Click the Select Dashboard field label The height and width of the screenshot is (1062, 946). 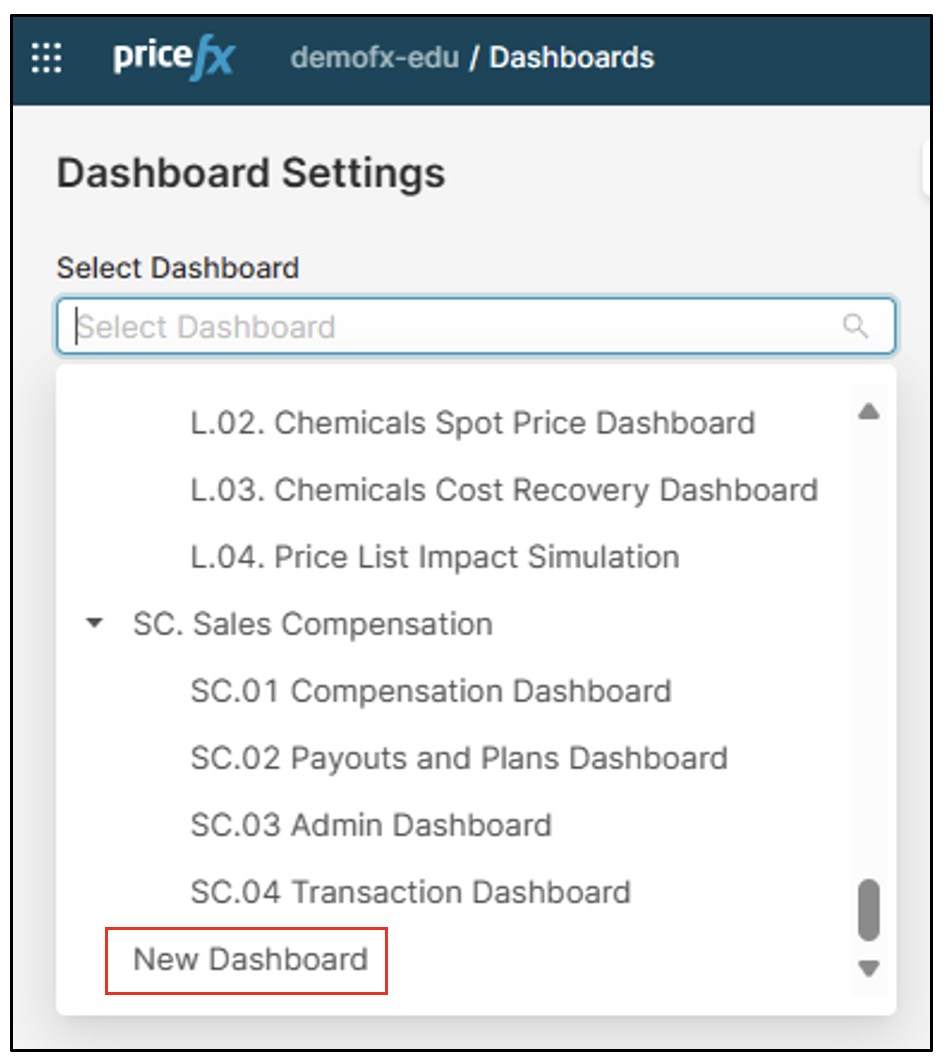(178, 268)
